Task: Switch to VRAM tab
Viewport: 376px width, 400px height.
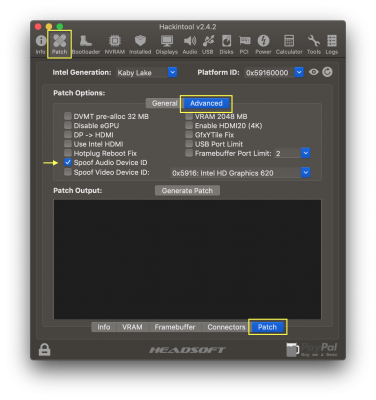Action: 132,327
